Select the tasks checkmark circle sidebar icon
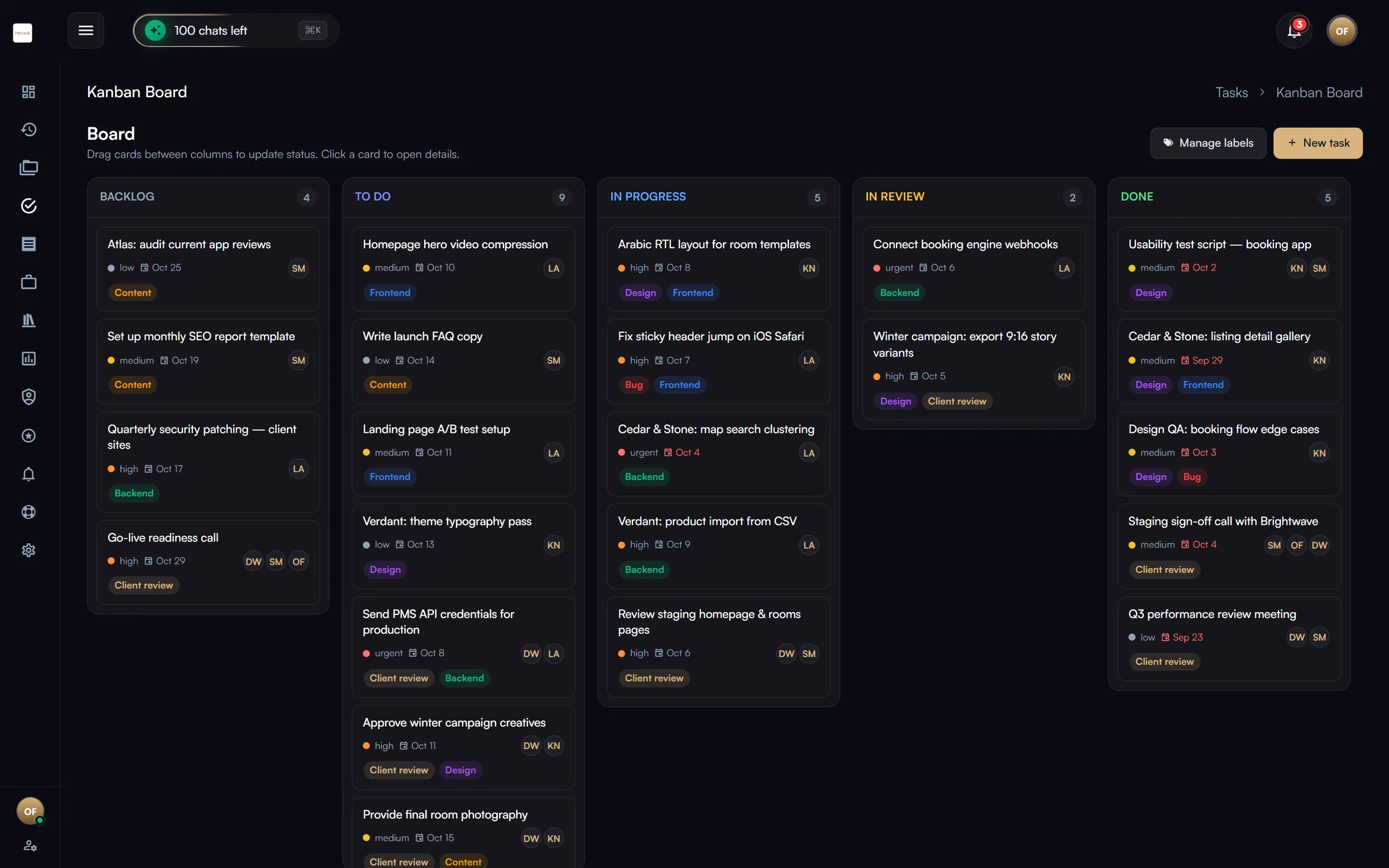This screenshot has height=868, width=1389. tap(28, 205)
